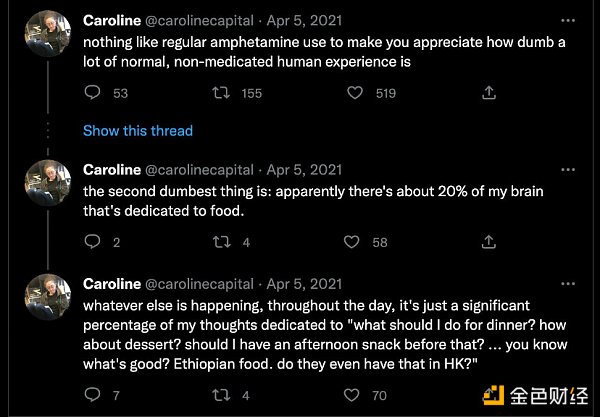Reply to the "20% of my brain" tweet

coord(92,242)
